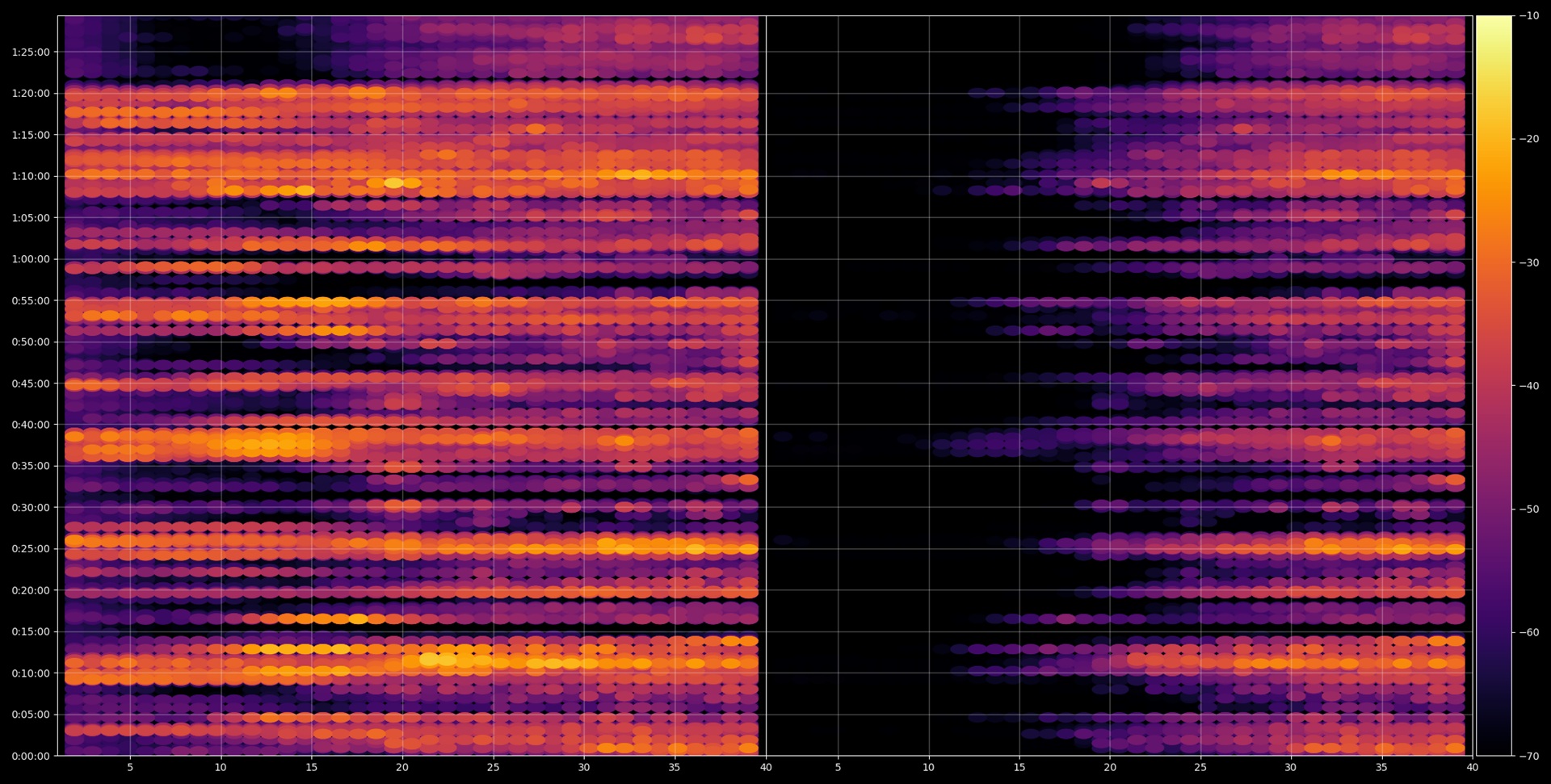Select x-axis label 30 under right heatmap
This screenshot has width=1551, height=784.
[x=1291, y=768]
